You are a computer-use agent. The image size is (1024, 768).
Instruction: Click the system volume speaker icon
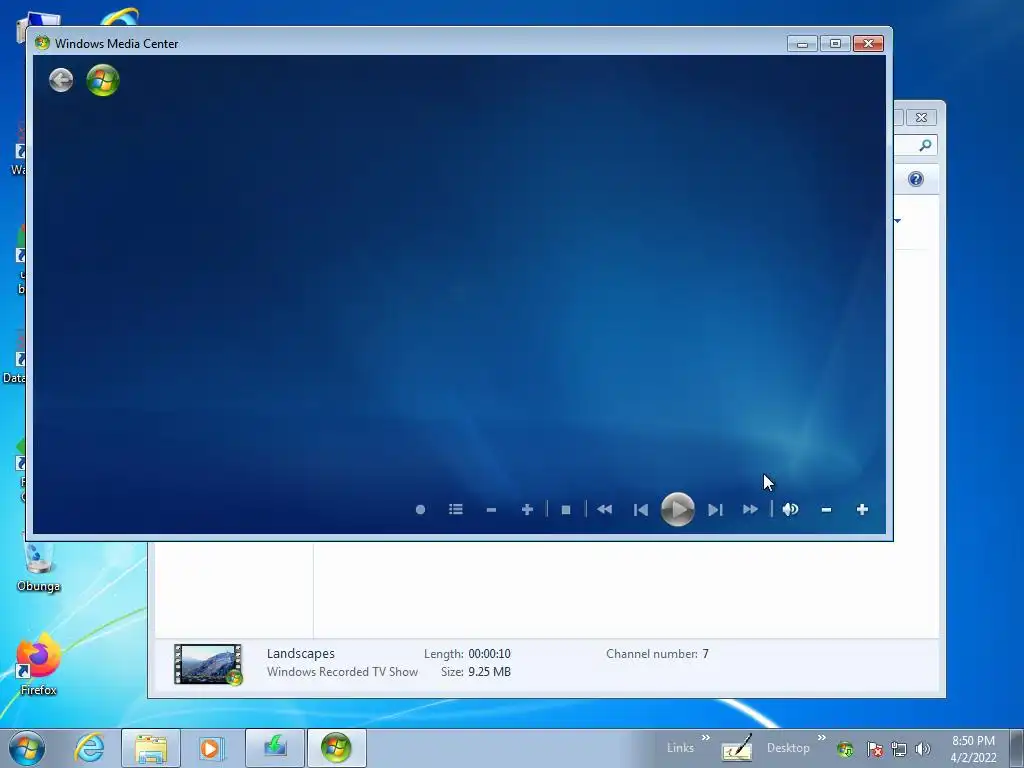coord(922,748)
